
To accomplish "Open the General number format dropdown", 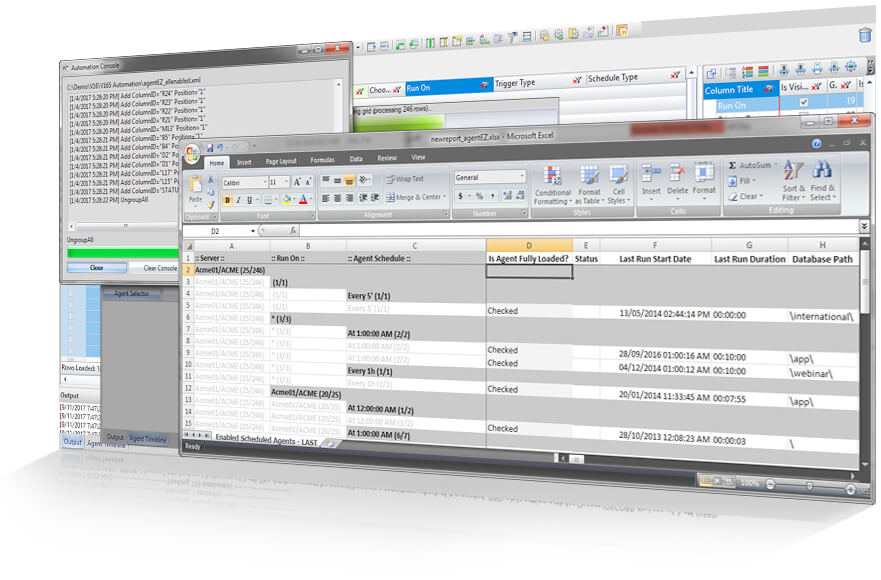I will point(522,176).
